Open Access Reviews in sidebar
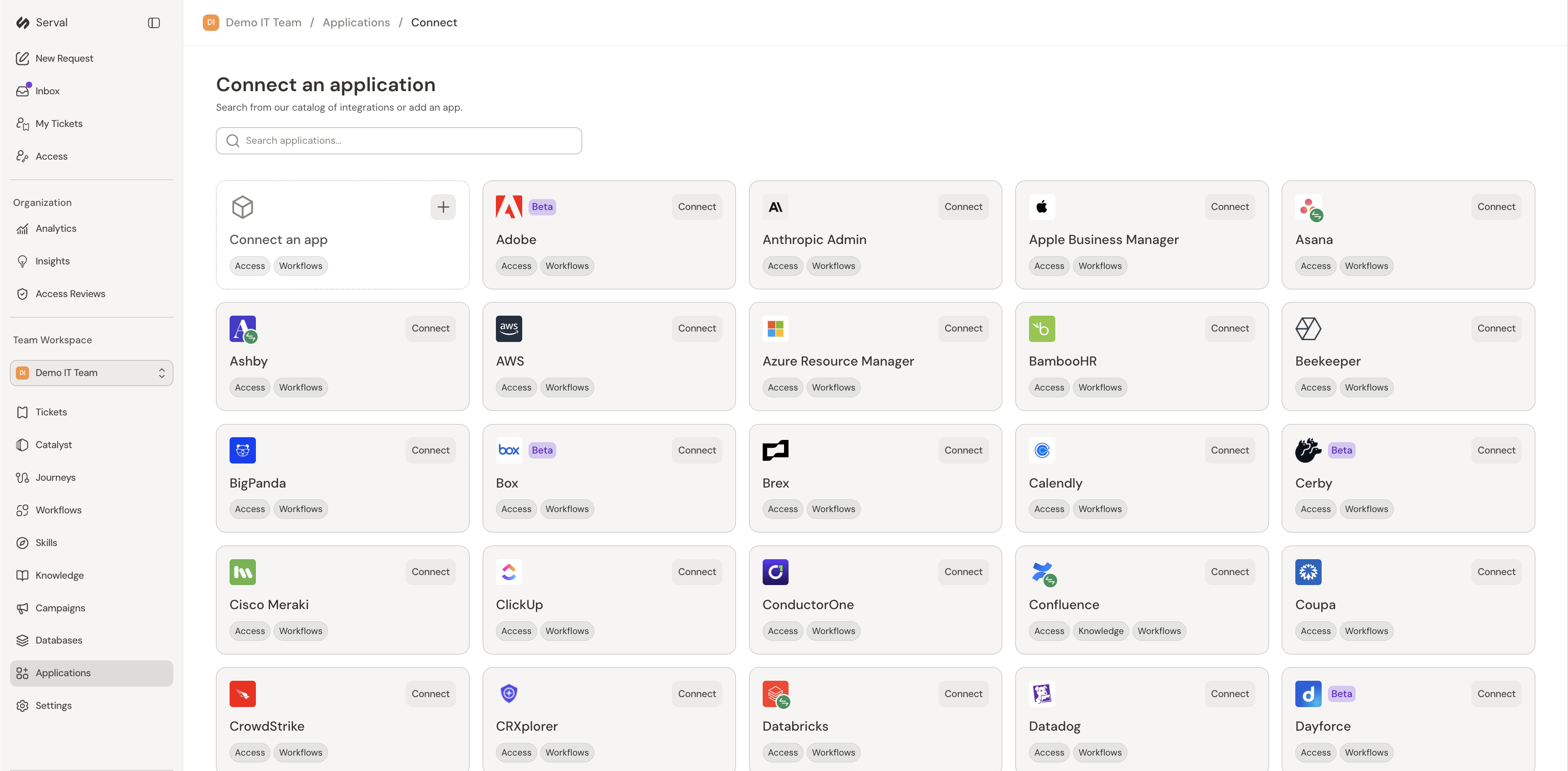Viewport: 1568px width, 771px height. (x=91, y=294)
